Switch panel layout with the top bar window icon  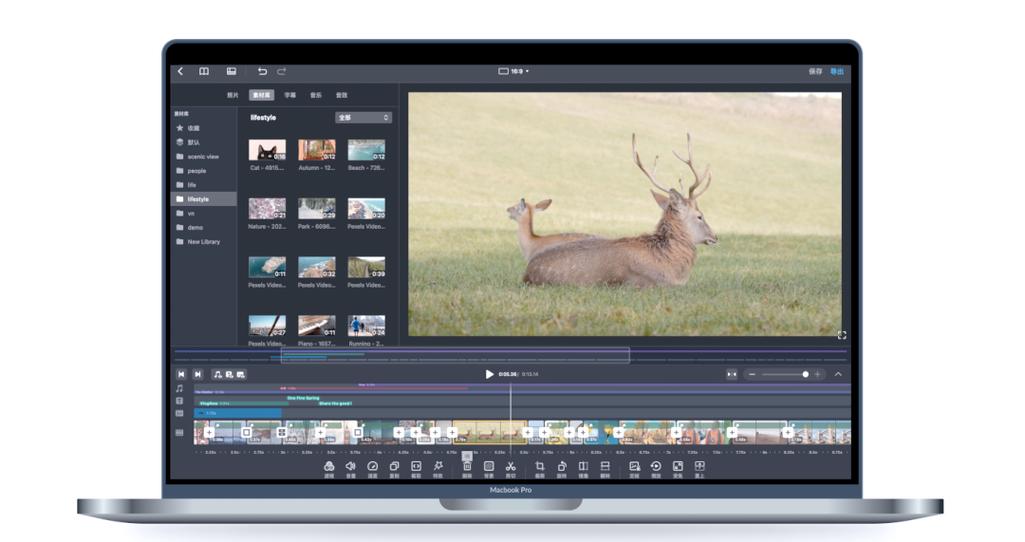(x=231, y=71)
